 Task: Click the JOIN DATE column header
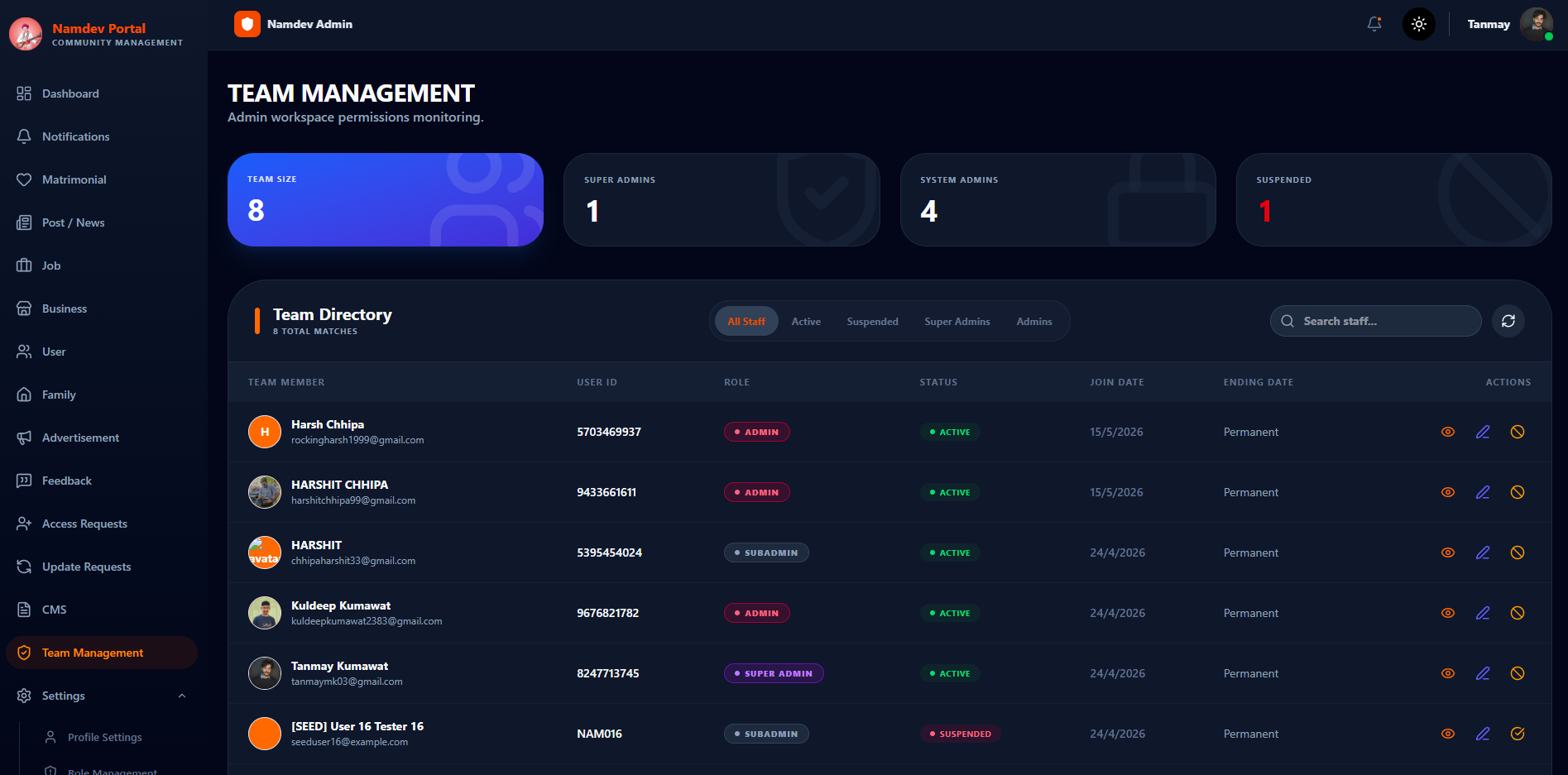[1117, 382]
